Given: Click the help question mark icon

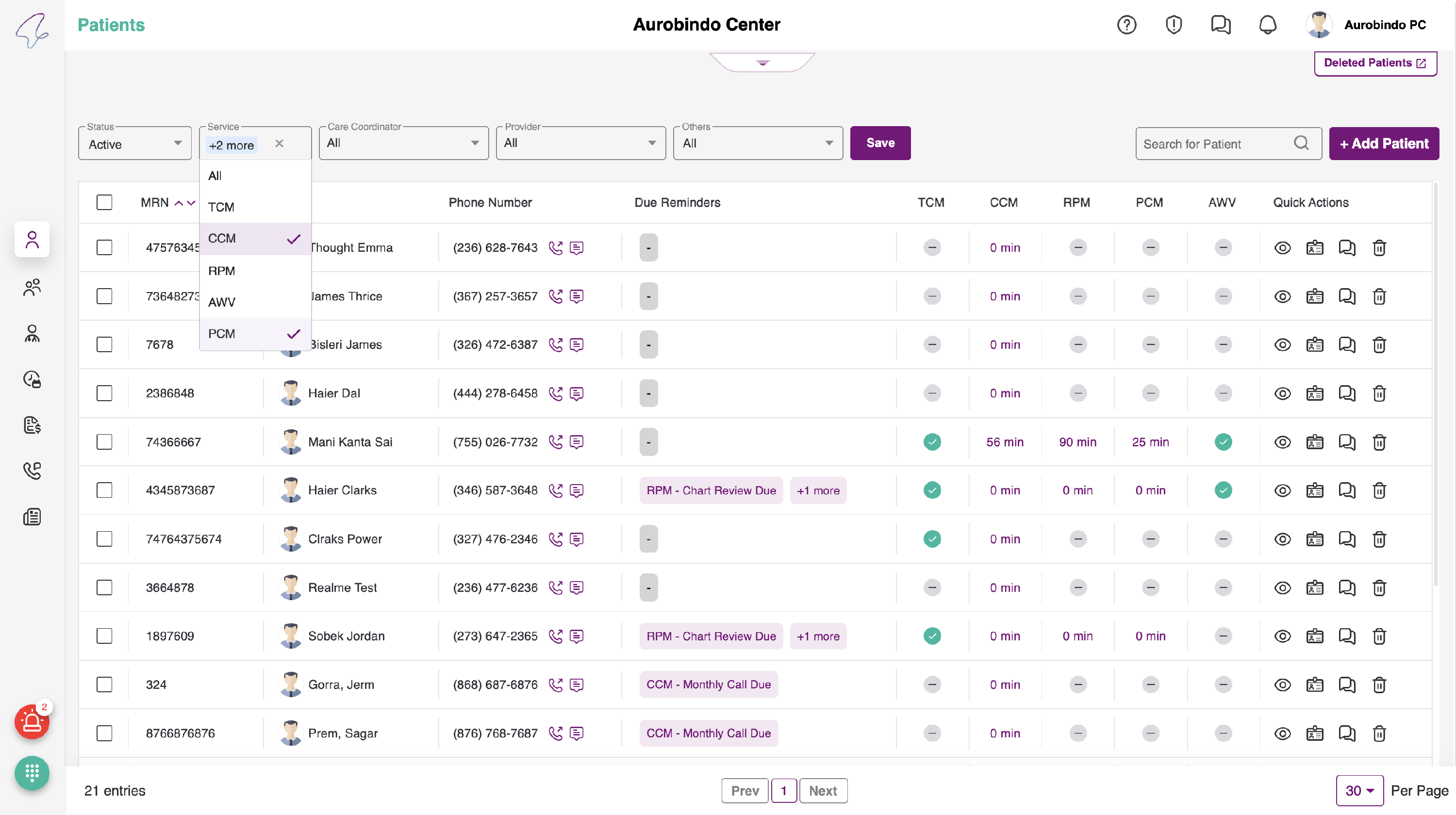Looking at the screenshot, I should pos(1126,25).
